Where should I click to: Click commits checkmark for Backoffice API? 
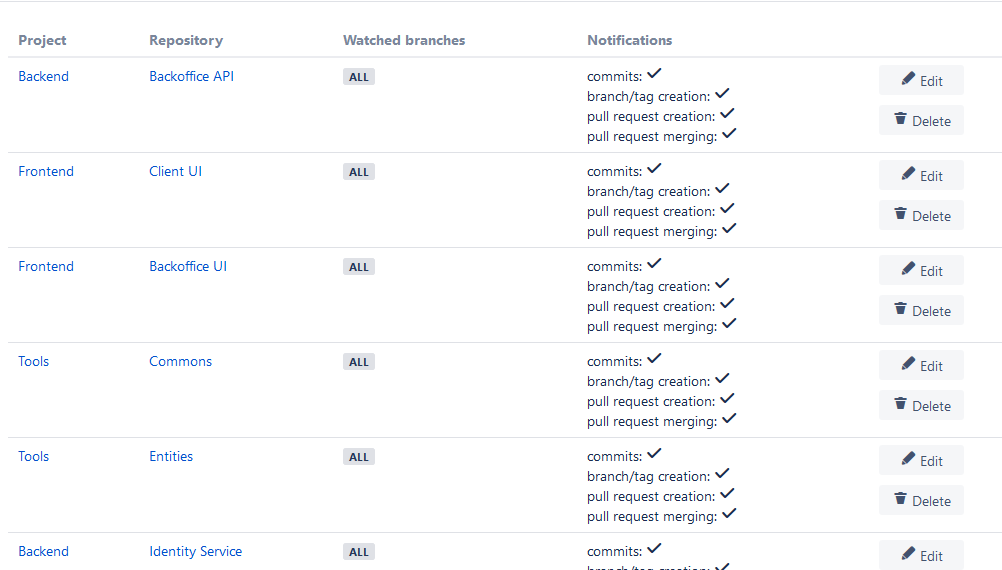coord(654,74)
